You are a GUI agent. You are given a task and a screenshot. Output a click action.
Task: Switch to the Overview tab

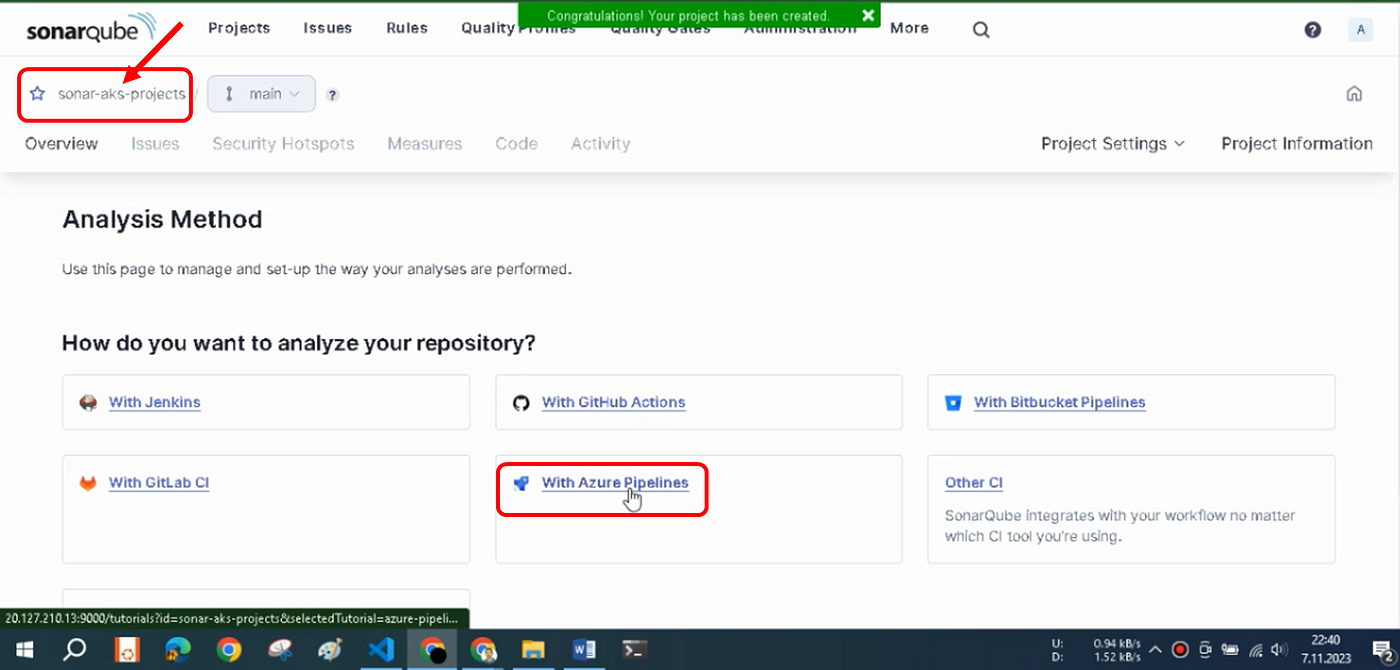tap(62, 144)
